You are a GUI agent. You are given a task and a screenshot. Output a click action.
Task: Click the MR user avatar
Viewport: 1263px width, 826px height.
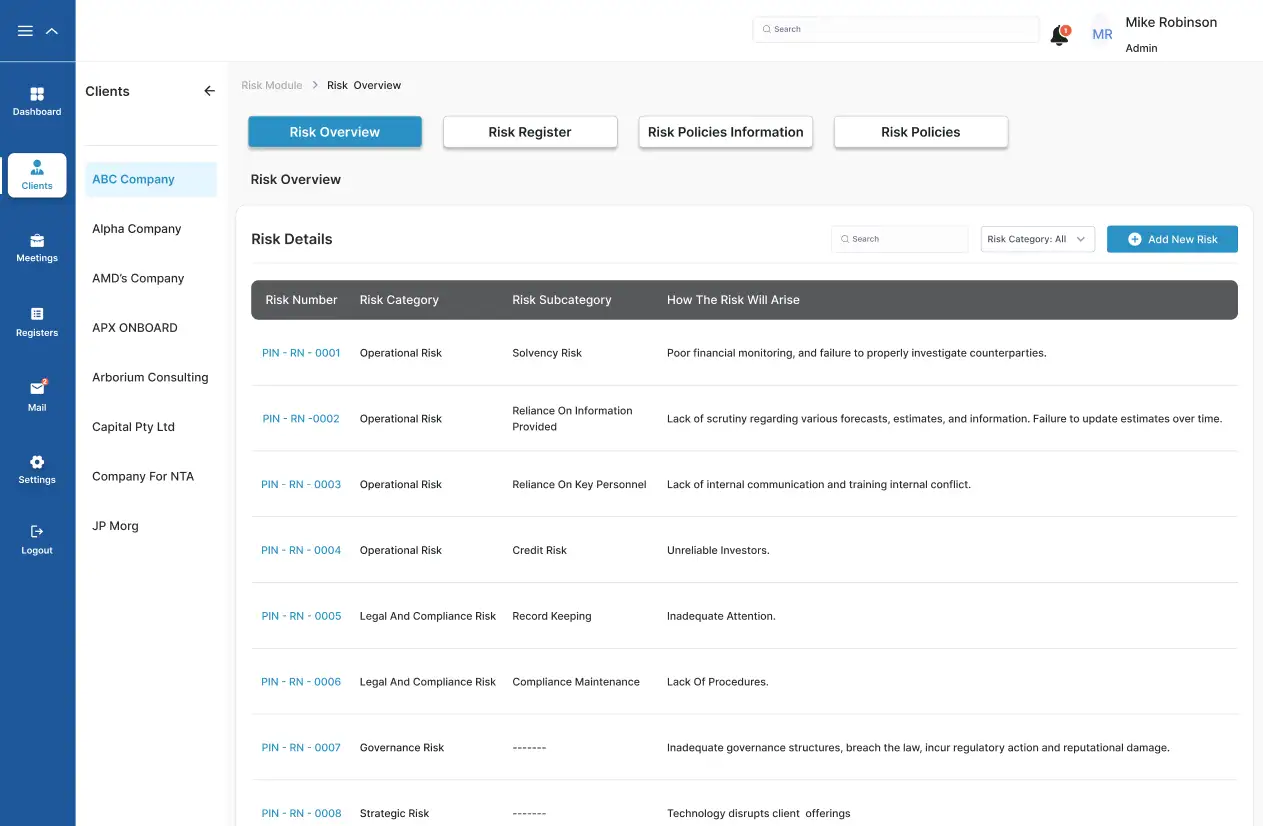click(x=1102, y=34)
